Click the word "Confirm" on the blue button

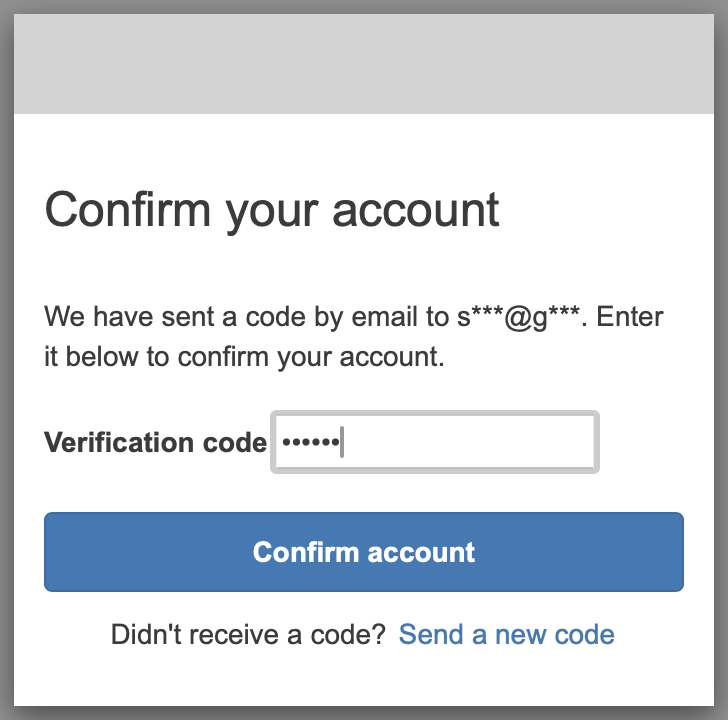coord(306,552)
